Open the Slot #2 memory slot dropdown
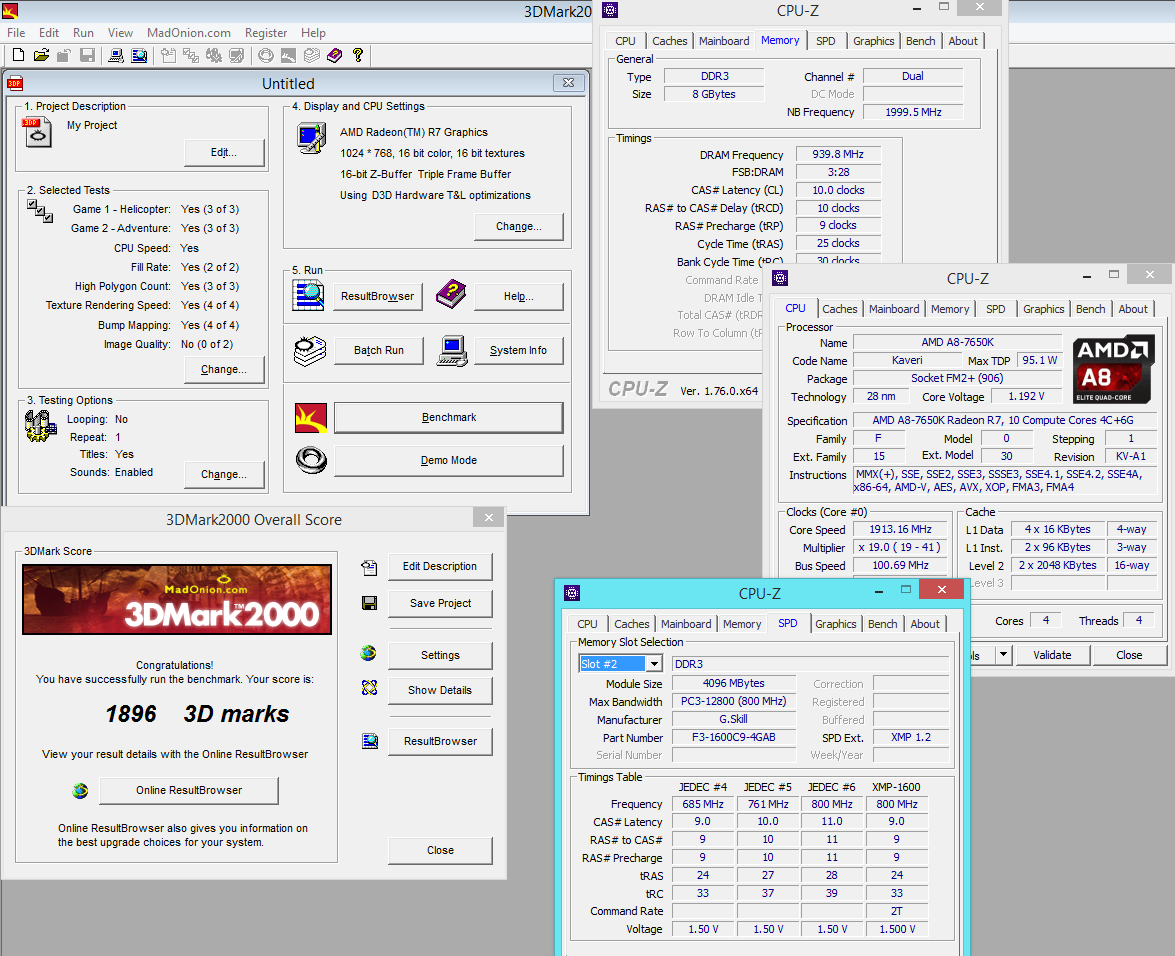The image size is (1175, 956). 654,664
